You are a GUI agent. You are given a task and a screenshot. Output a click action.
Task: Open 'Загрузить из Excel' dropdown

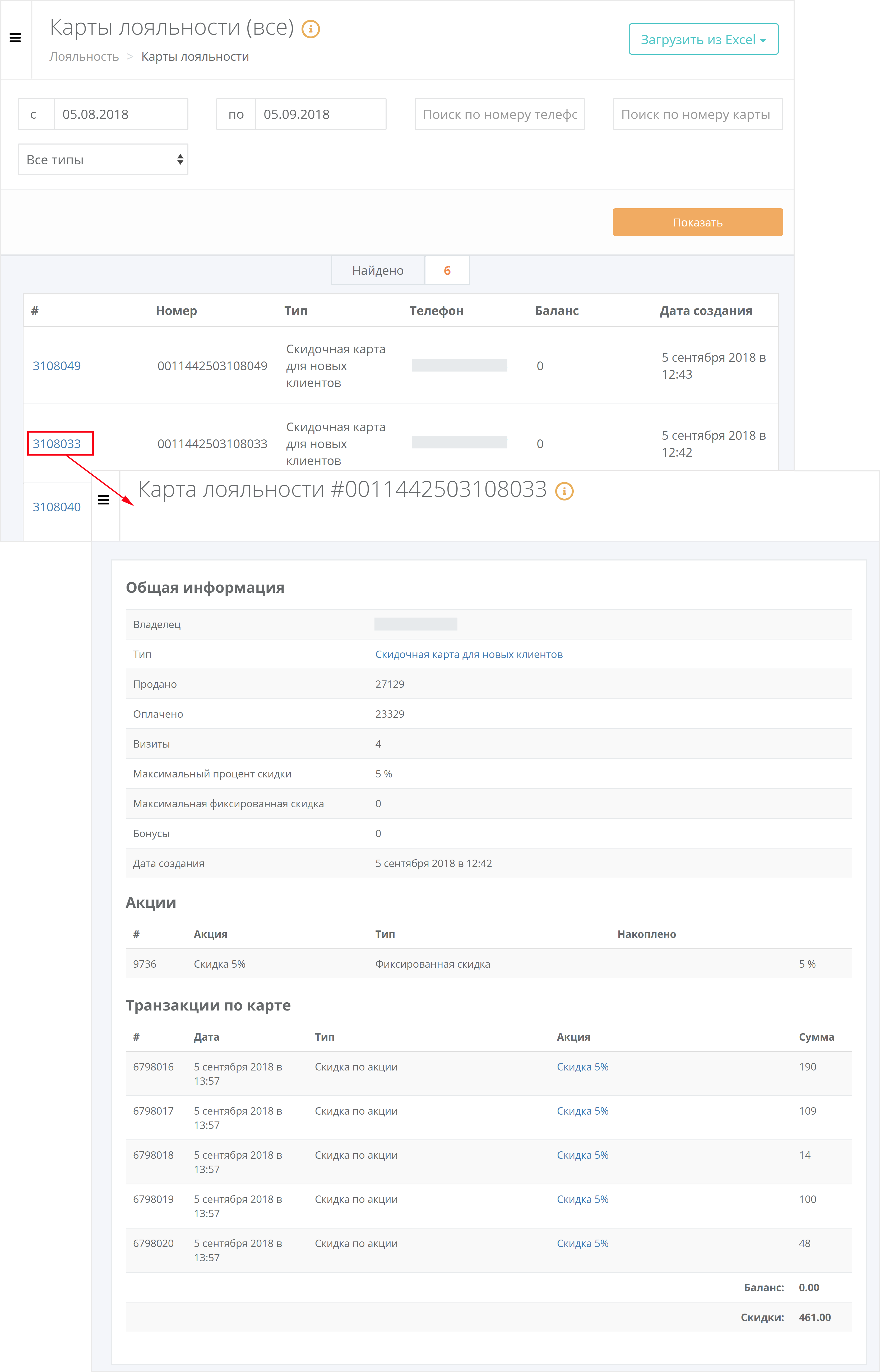(703, 39)
